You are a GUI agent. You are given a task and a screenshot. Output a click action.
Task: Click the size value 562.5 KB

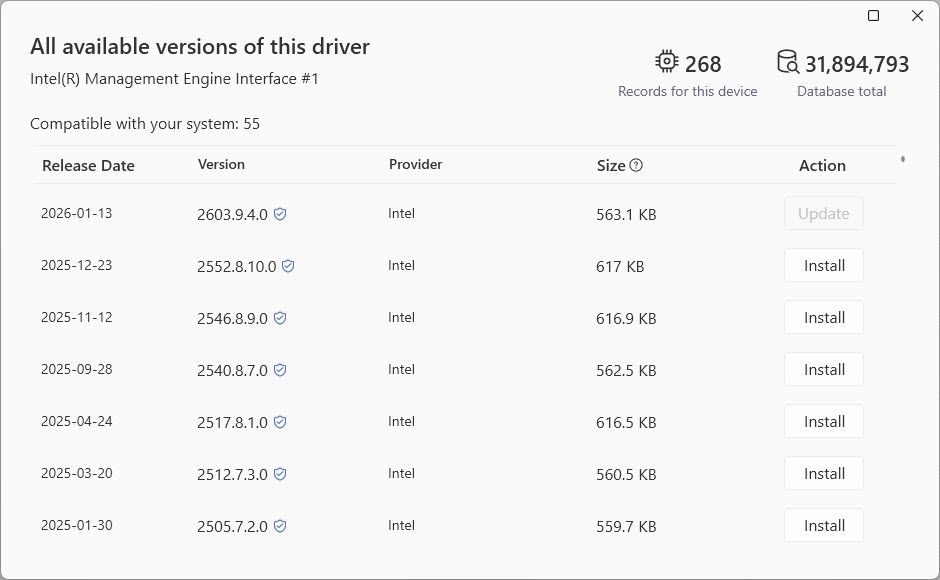(x=626, y=371)
